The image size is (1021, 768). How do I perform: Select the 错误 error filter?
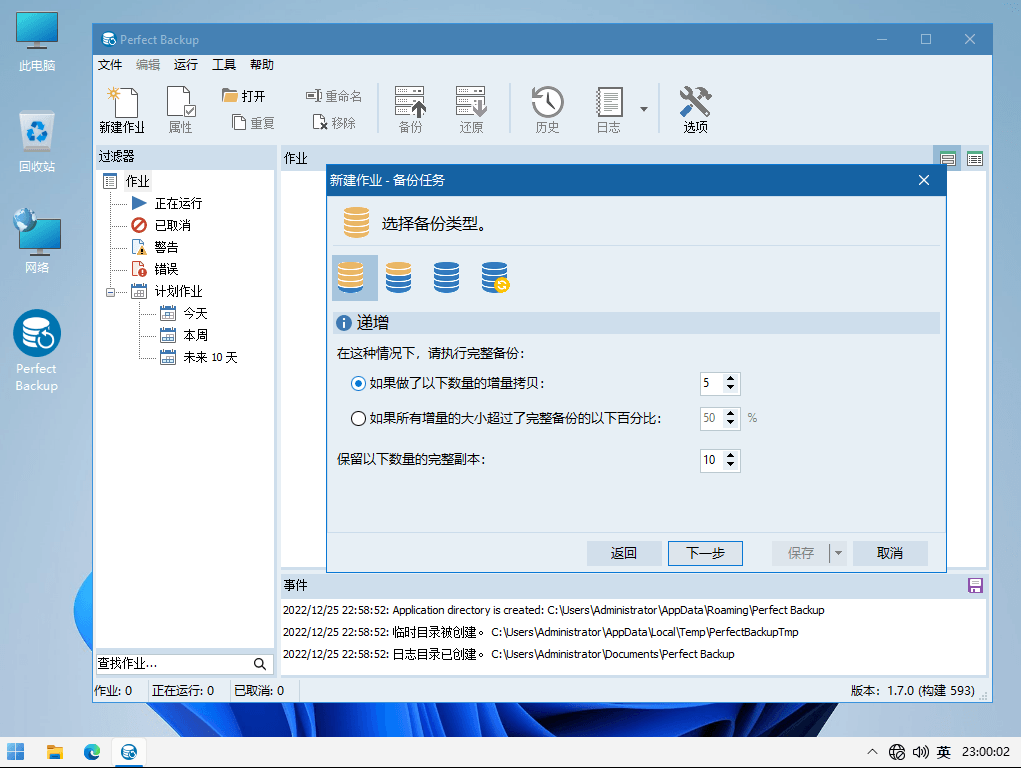[x=166, y=269]
